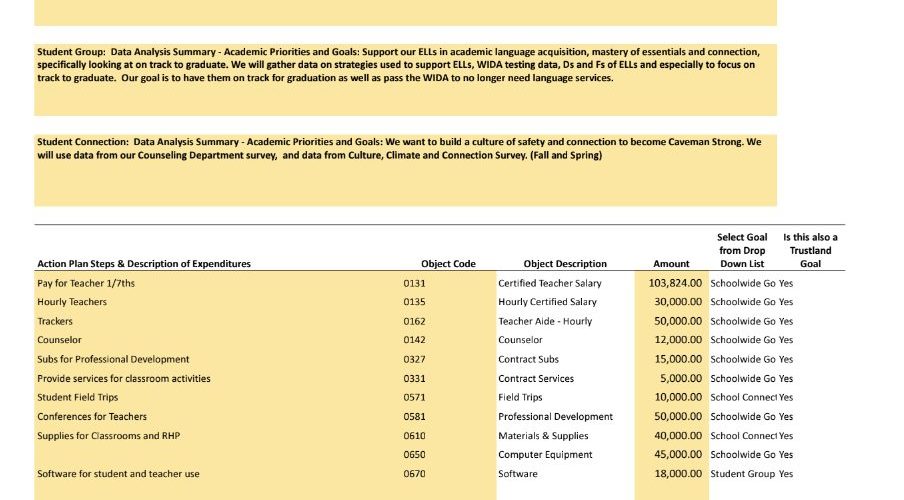
Task: Select 'Supplies for Classrooms and RHP' cell
Action: 108,435
